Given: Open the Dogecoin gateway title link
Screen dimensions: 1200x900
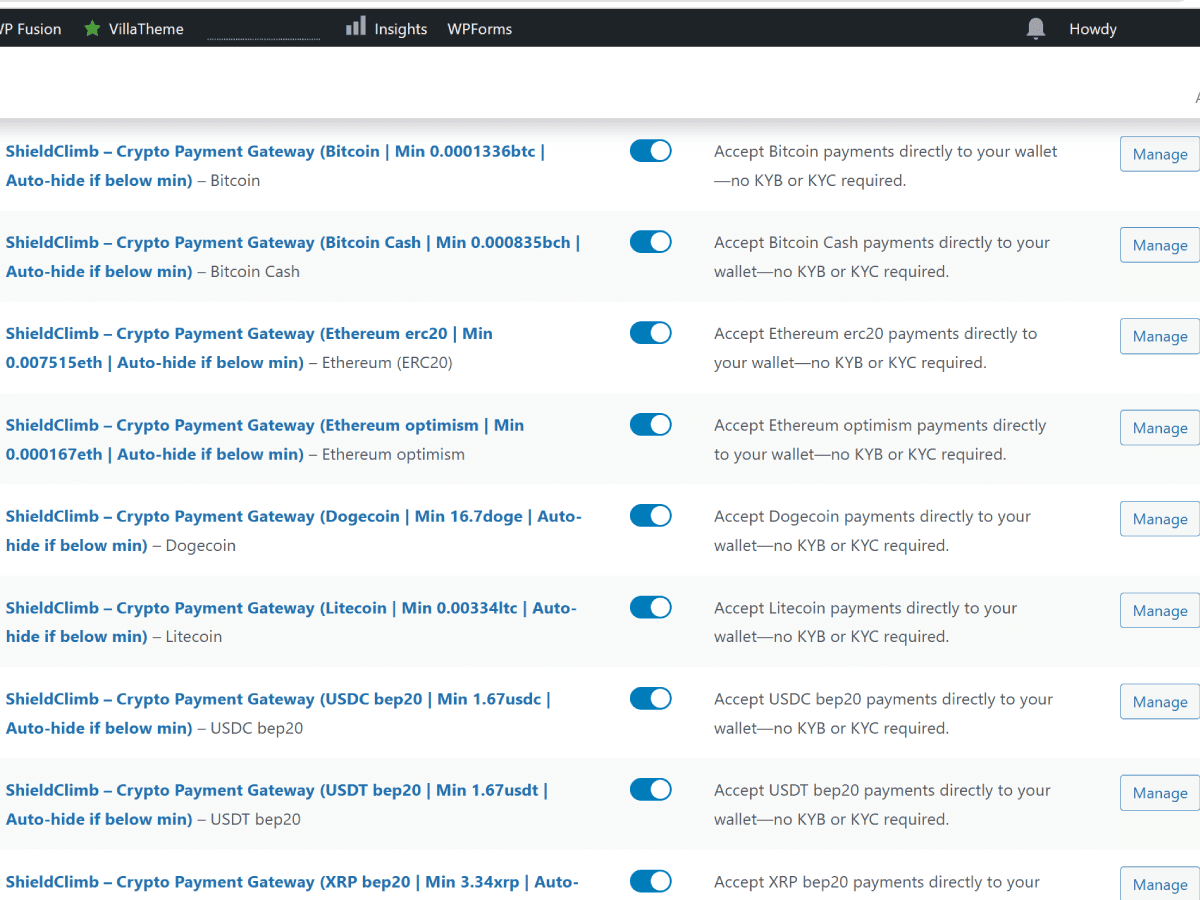Looking at the screenshot, I should point(294,531).
